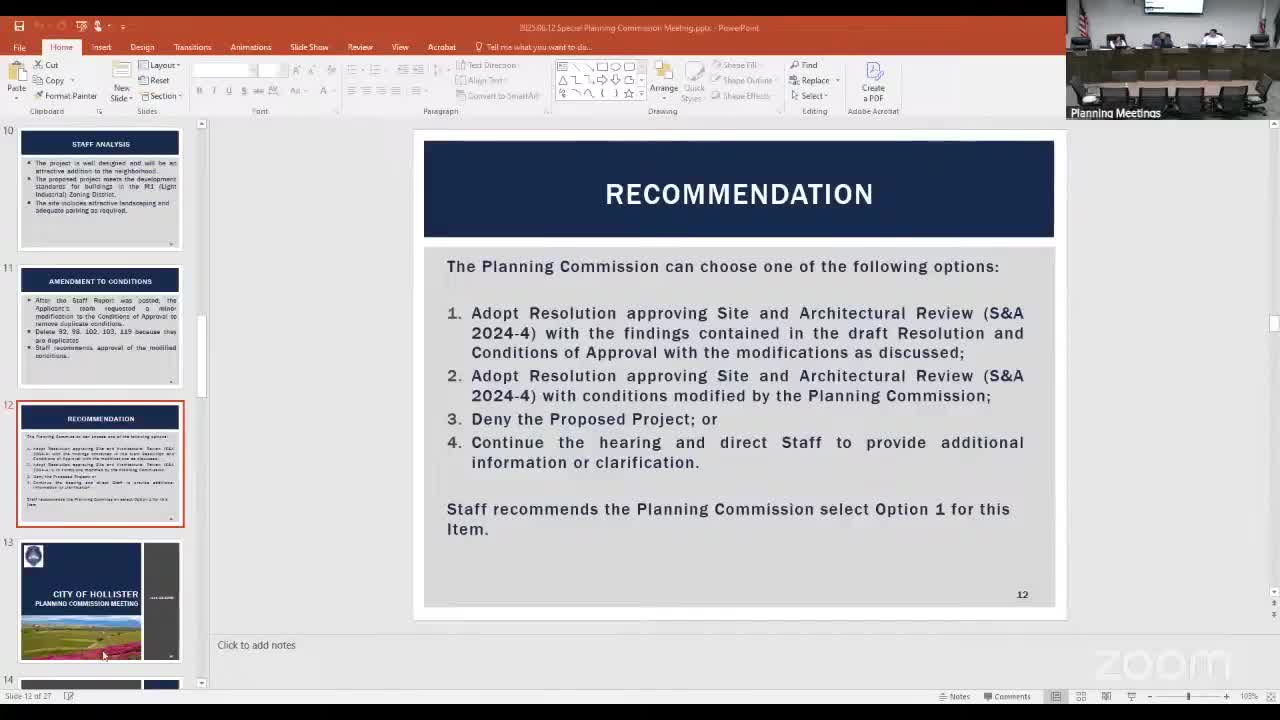Switch to Slide Sorter view

[1081, 696]
